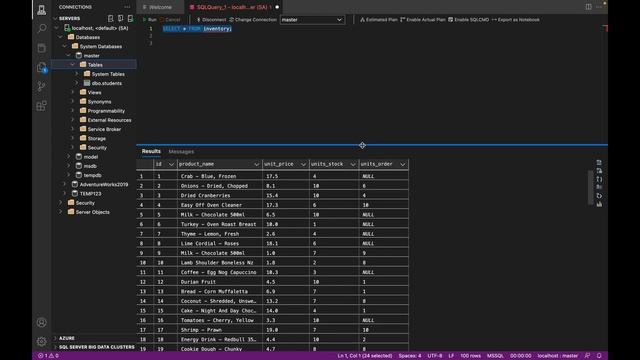640x360 pixels.
Task: Click Change Connection button
Action: 253,20
